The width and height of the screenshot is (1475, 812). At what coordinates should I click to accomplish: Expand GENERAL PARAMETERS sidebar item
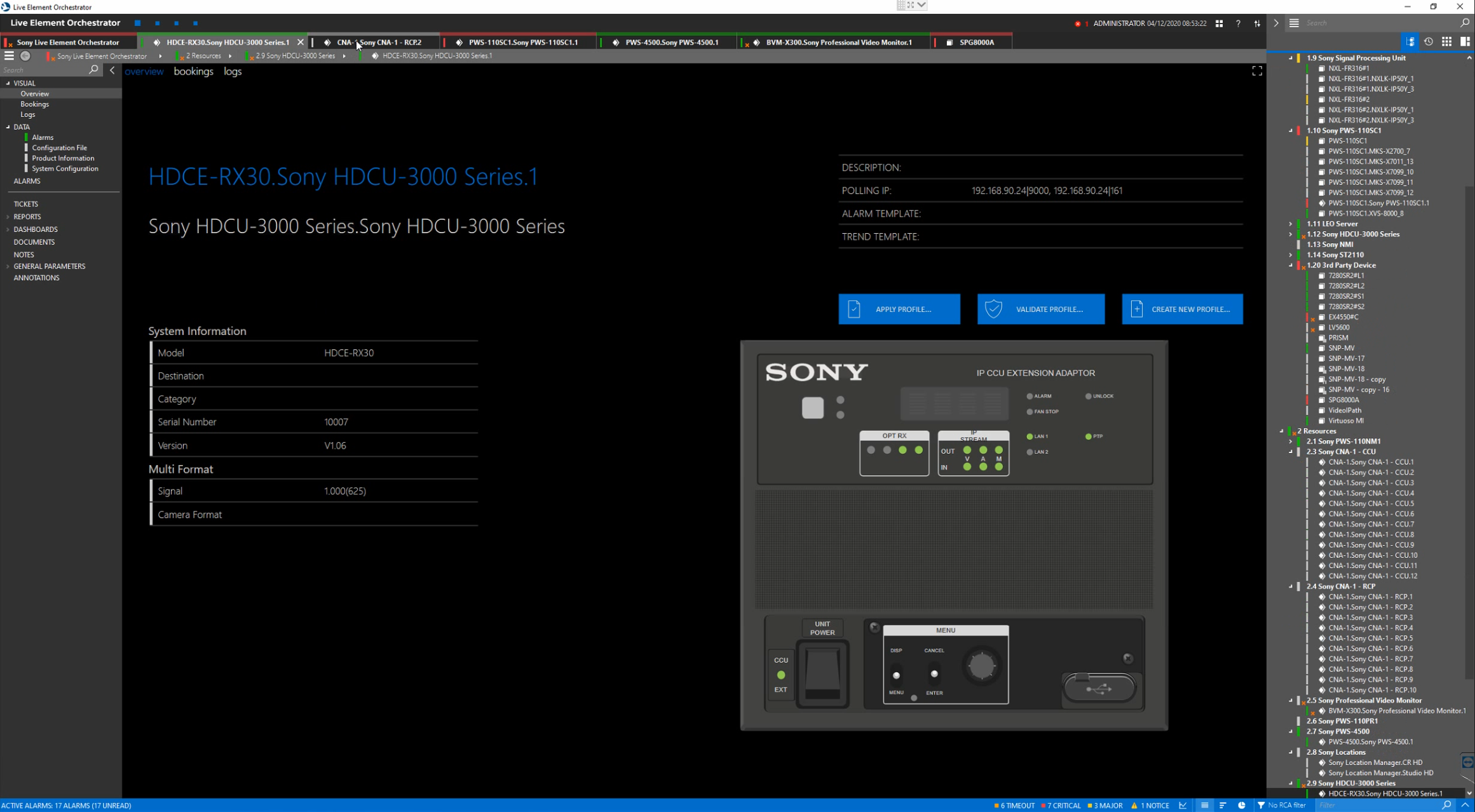8,266
